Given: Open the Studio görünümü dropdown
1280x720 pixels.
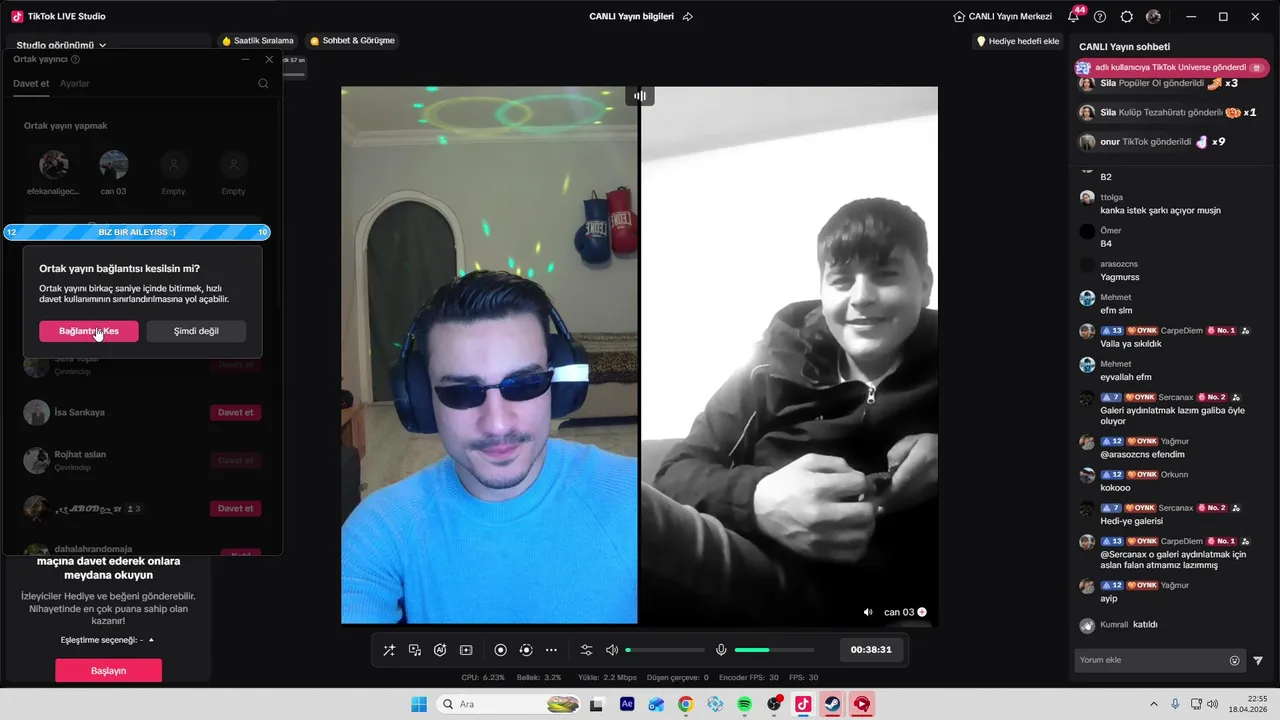Looking at the screenshot, I should (61, 45).
